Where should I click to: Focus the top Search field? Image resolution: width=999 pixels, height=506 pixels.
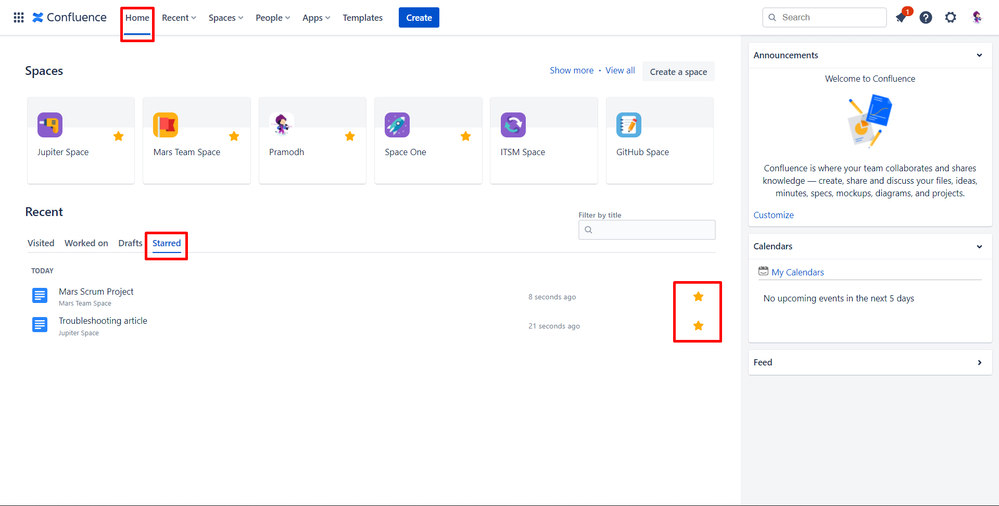(824, 18)
